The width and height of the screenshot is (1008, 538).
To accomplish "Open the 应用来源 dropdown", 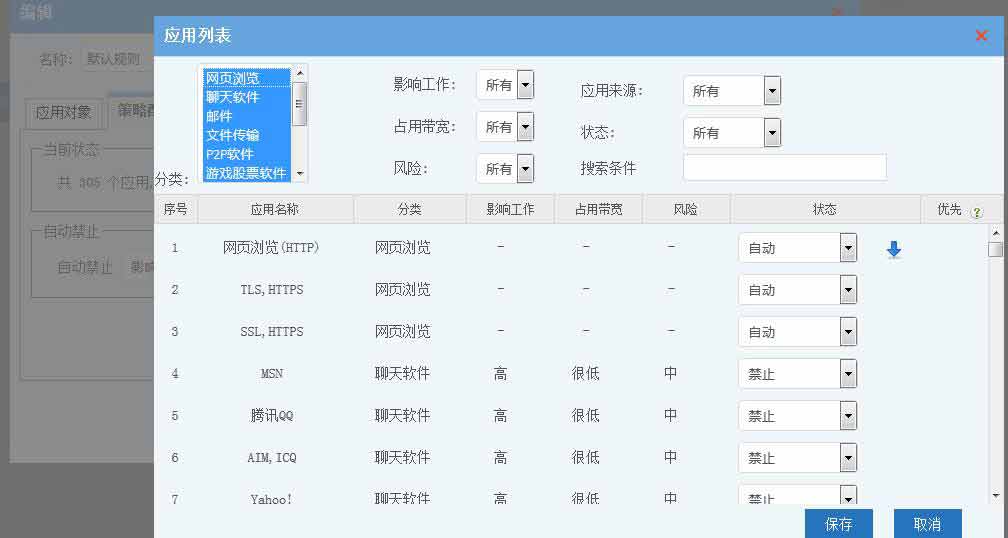I will tap(771, 91).
